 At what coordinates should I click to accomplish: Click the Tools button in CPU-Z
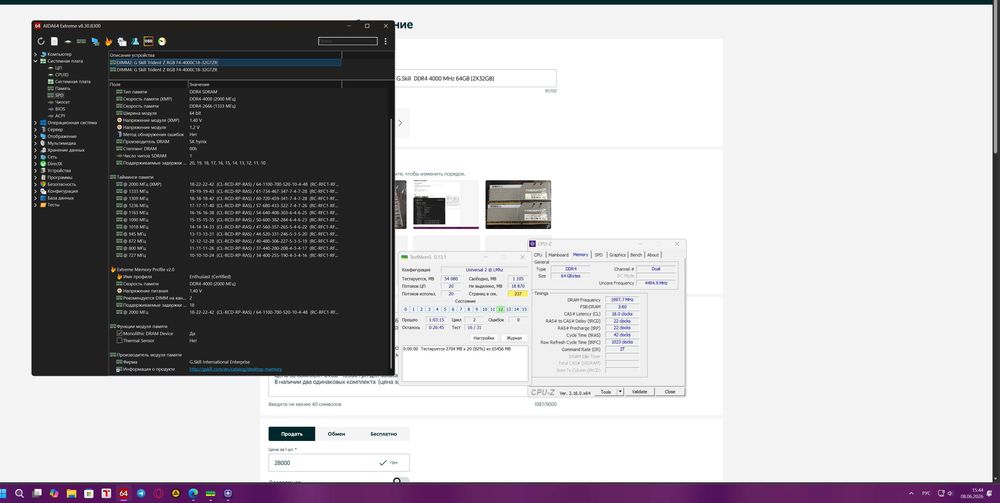pos(606,391)
